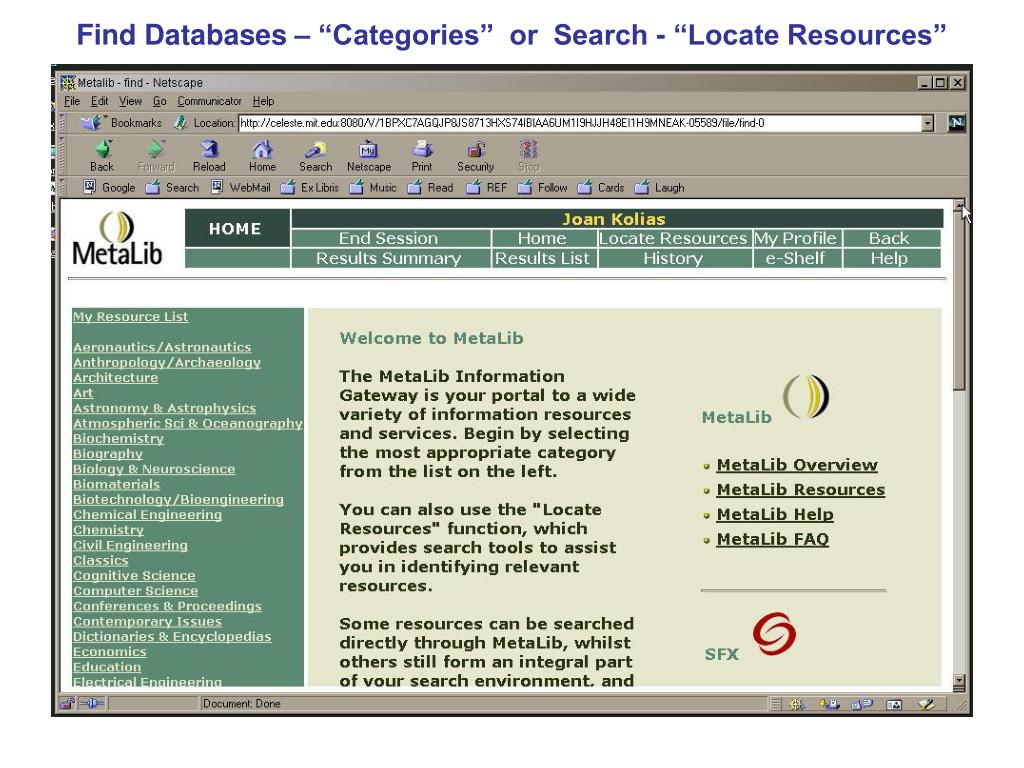
Task: Click the scrollbar down arrow
Action: coord(959,682)
